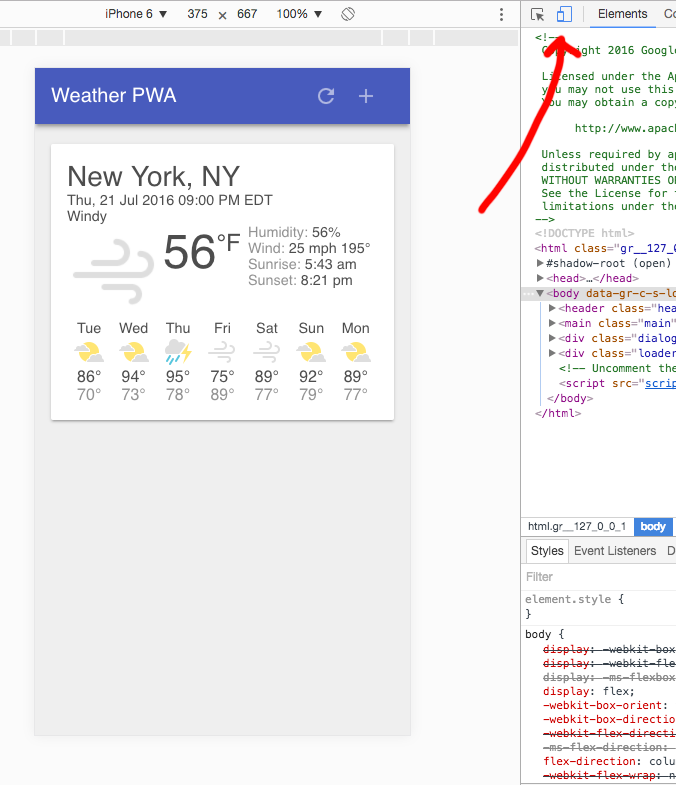This screenshot has width=676, height=785.
Task: Add a city with plus icon
Action: [x=366, y=96]
